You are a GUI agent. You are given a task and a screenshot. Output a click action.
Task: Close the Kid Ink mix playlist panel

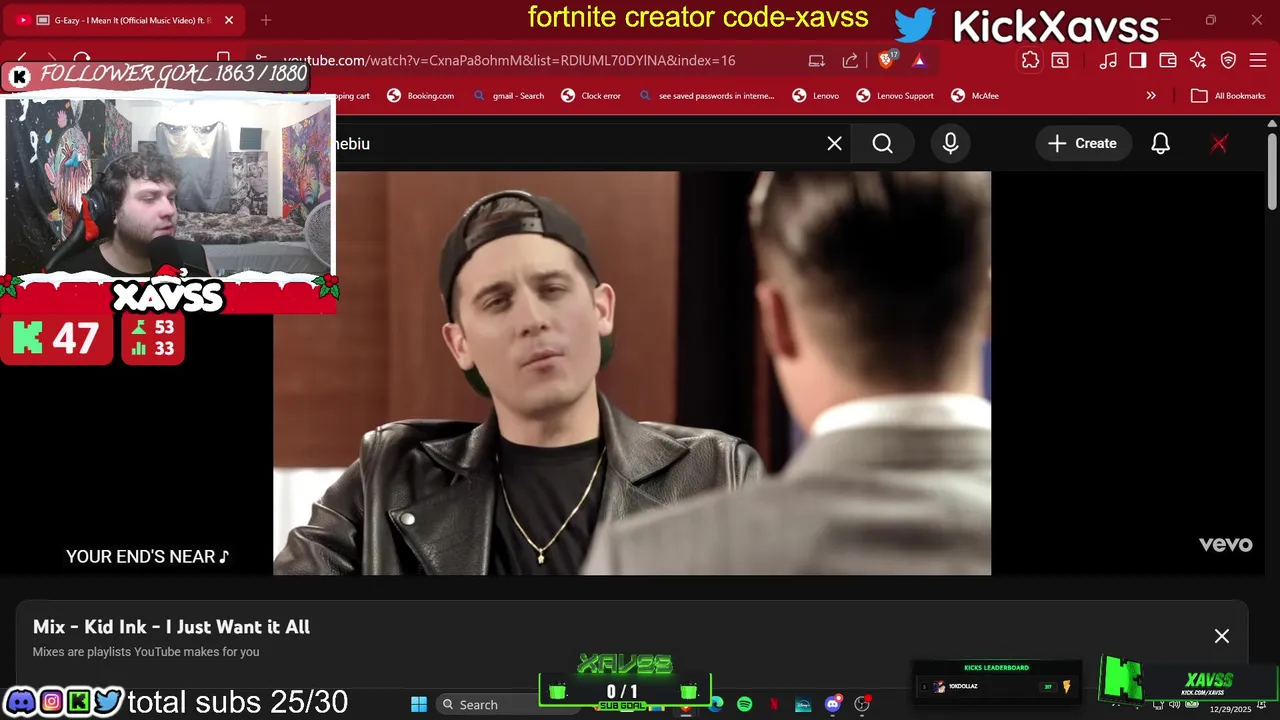[1221, 636]
